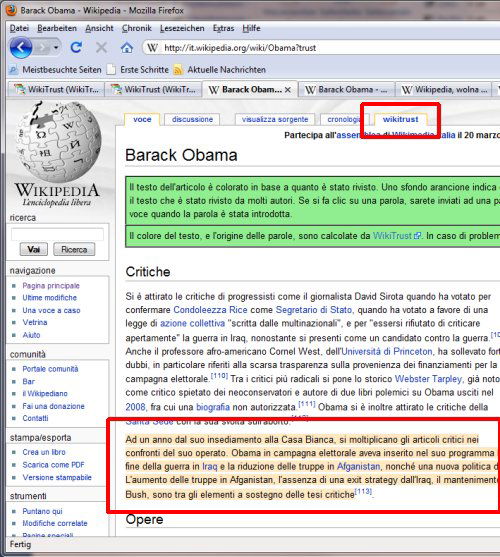Open the Segretario di Stato link
Image resolution: width=500 pixels, height=557 pixels.
point(314,310)
